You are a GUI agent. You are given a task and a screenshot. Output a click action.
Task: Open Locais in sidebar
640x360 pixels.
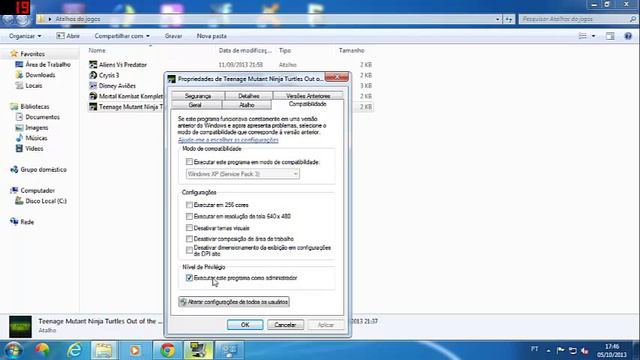33,85
